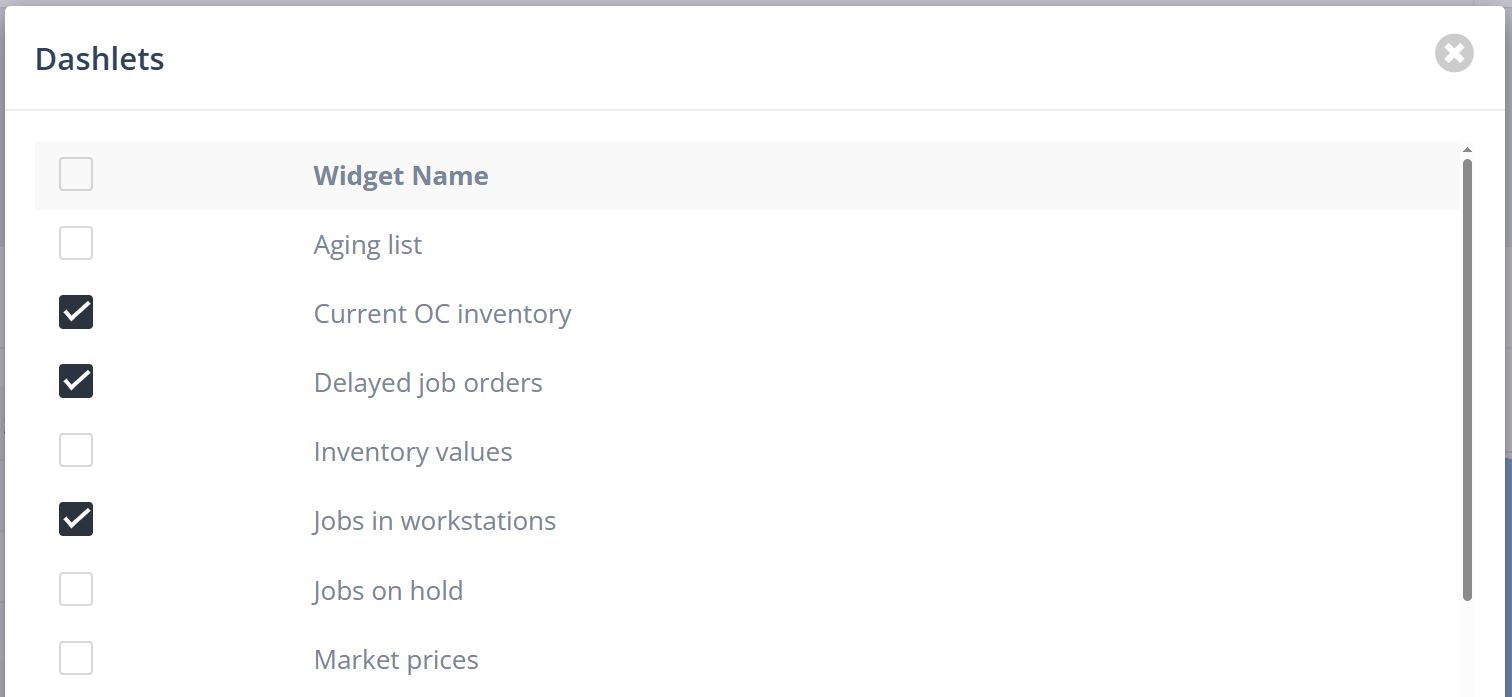Check the Inventory values checkbox
The image size is (1512, 697).
(76, 451)
